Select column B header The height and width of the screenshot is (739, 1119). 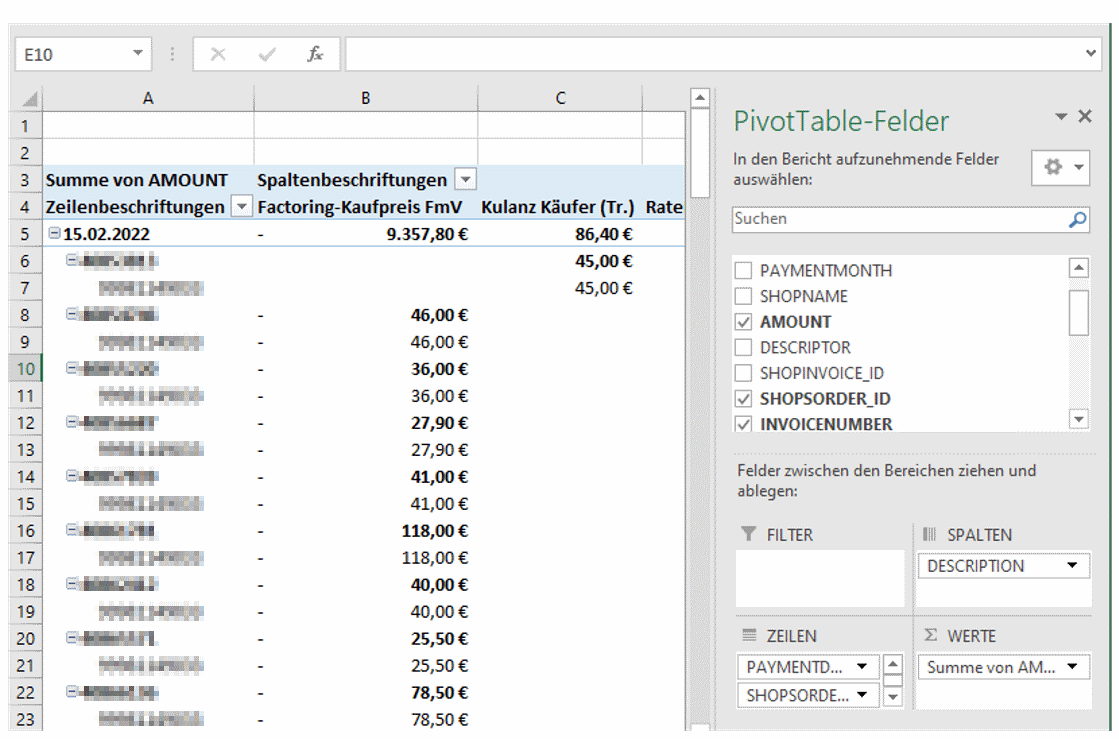(x=366, y=98)
